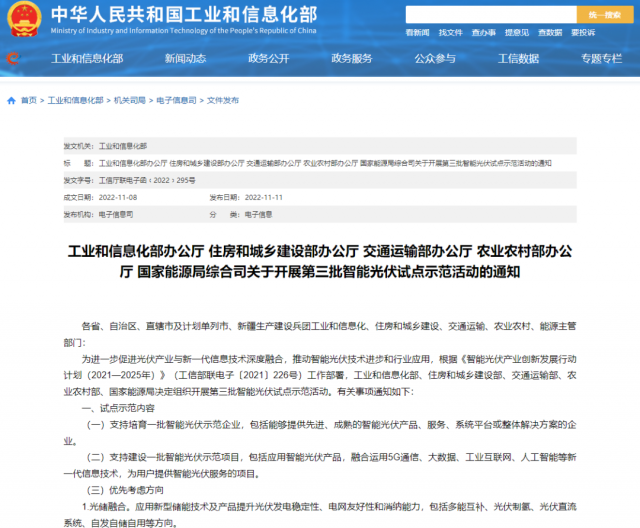Open 专题专栏 in the navigation bar
The width and height of the screenshot is (640, 528).
click(601, 58)
